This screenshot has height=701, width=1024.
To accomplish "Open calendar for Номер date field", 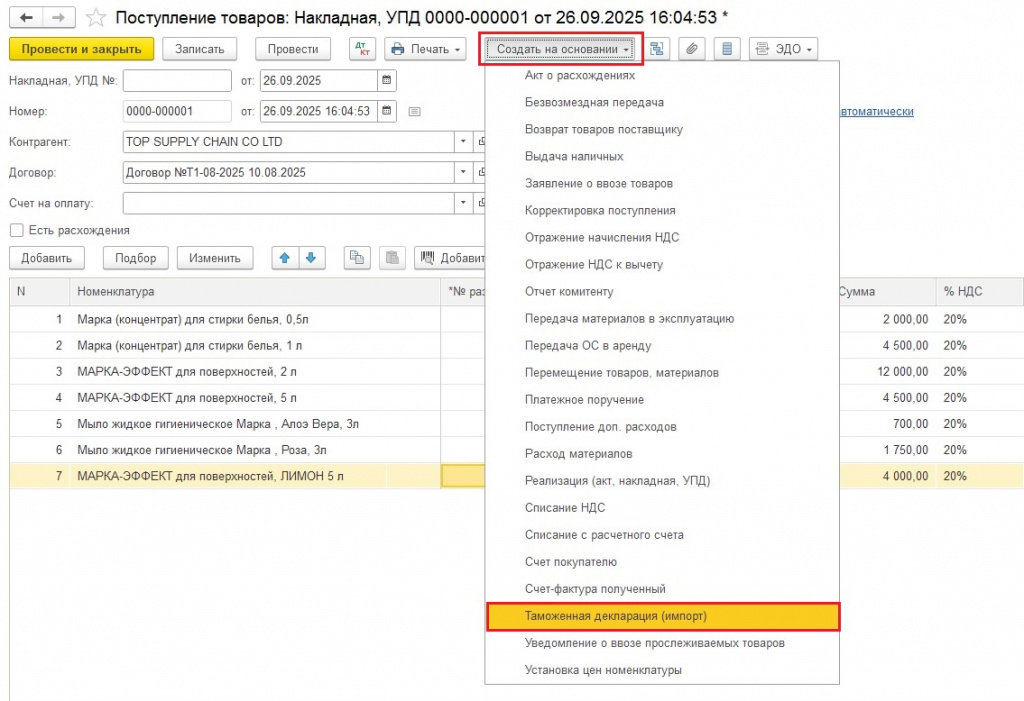I will tap(387, 111).
